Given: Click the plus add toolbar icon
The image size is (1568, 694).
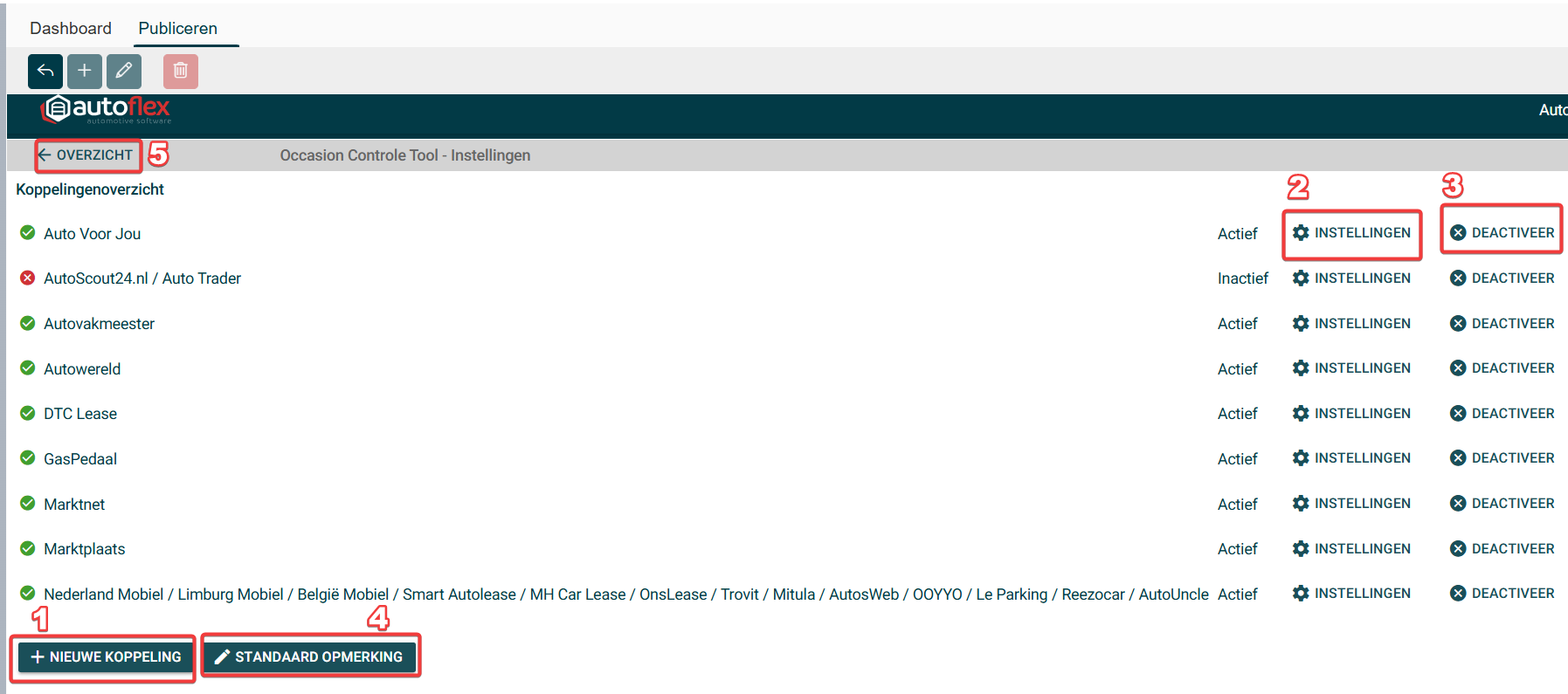Looking at the screenshot, I should click(85, 71).
